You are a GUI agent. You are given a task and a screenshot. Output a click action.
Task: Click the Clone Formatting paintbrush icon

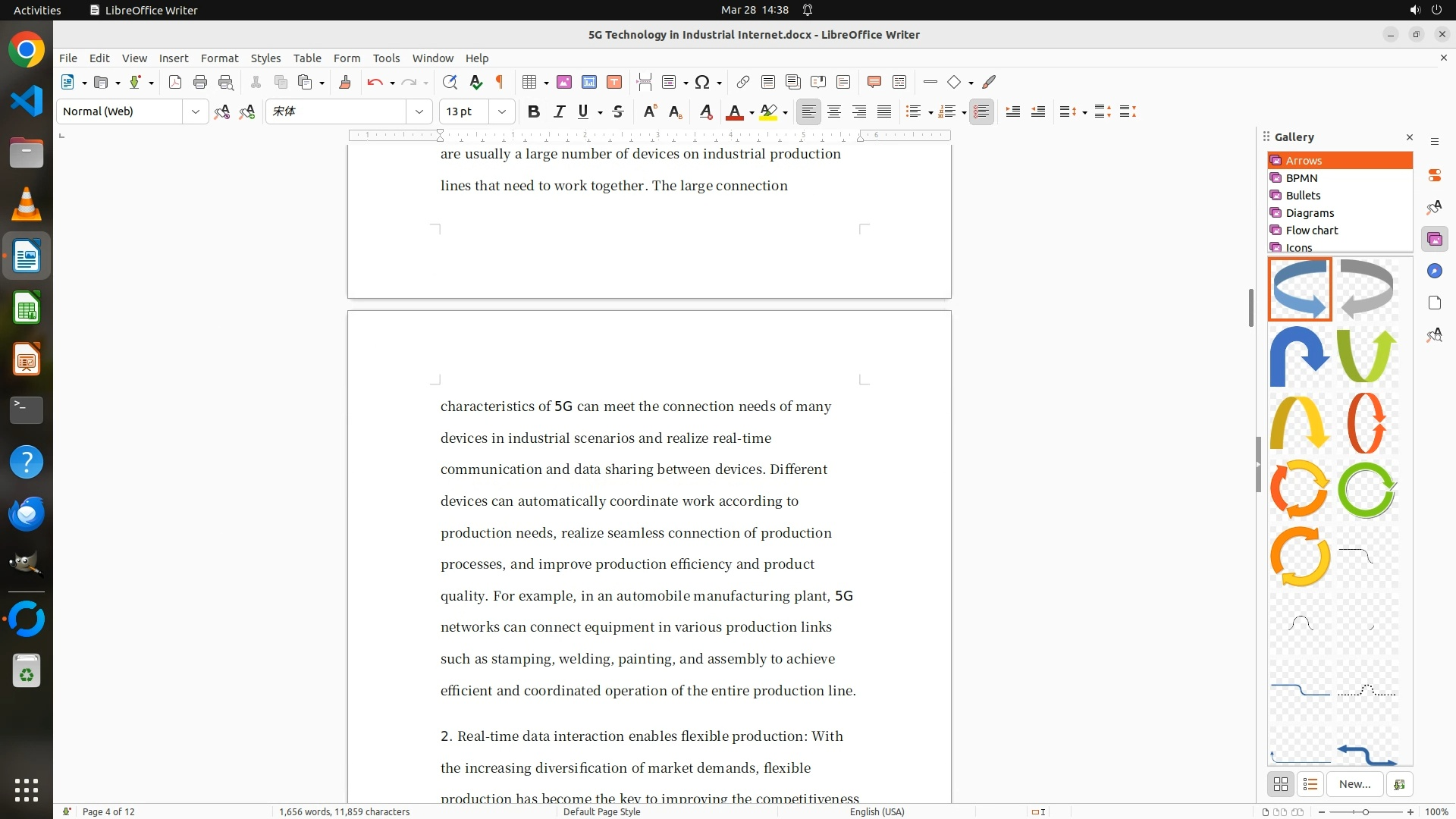click(x=345, y=83)
